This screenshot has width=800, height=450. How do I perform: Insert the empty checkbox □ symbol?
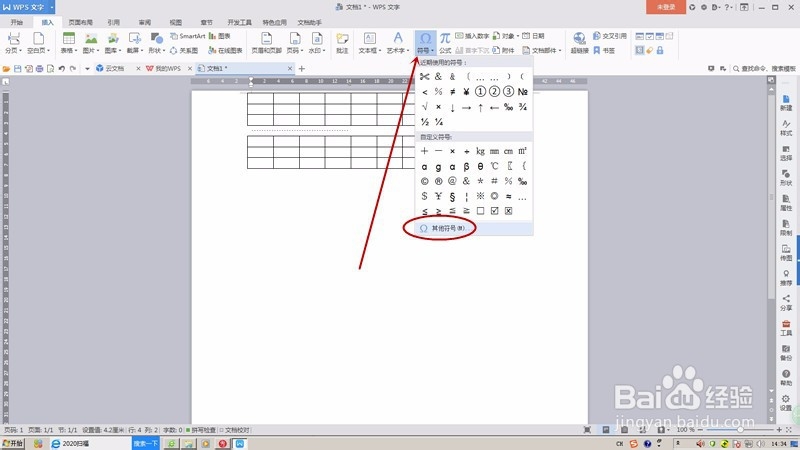pyautogui.click(x=480, y=211)
